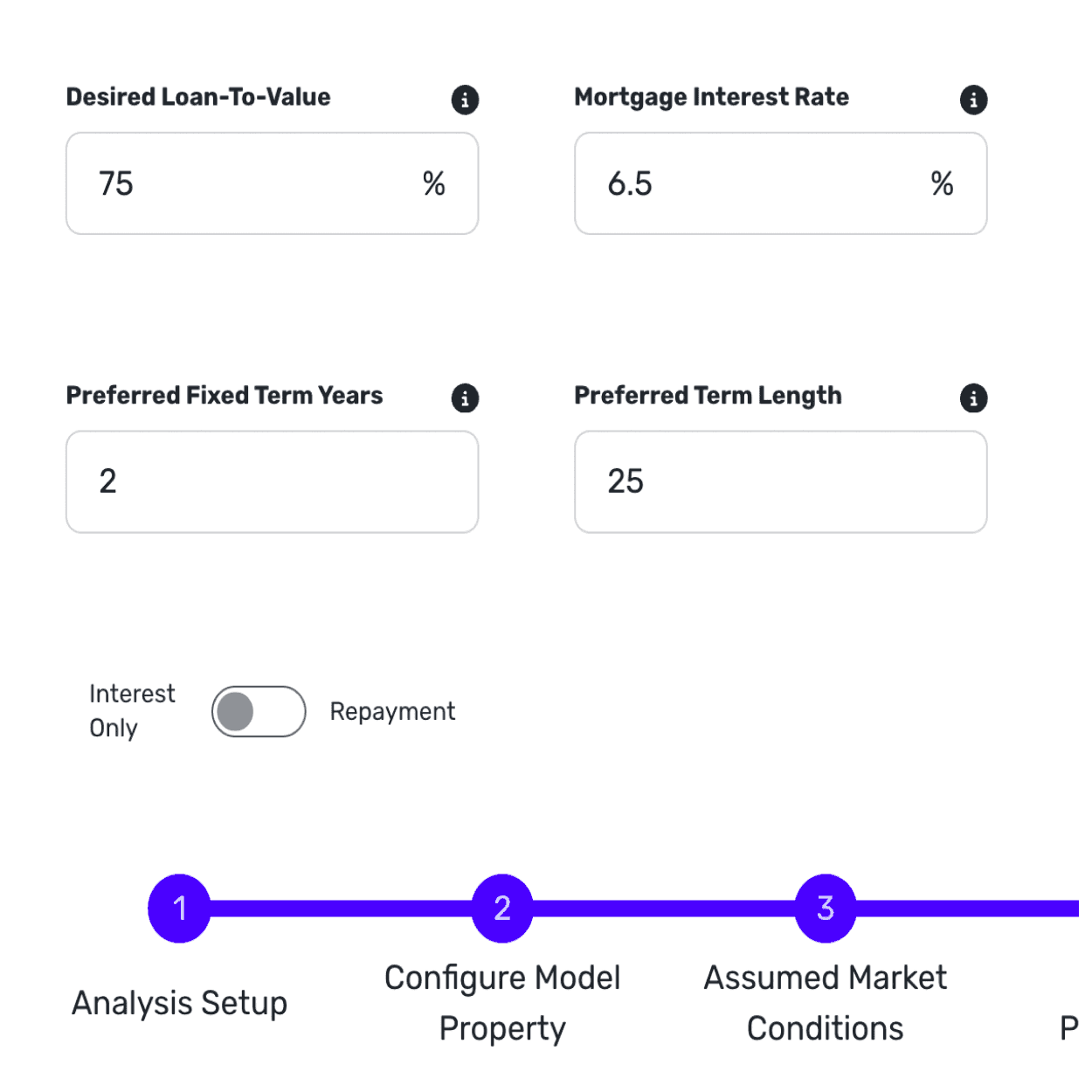Screen dimensions: 1092x1092
Task: Click the Preferred Term Length field showing 25
Action: tap(780, 481)
